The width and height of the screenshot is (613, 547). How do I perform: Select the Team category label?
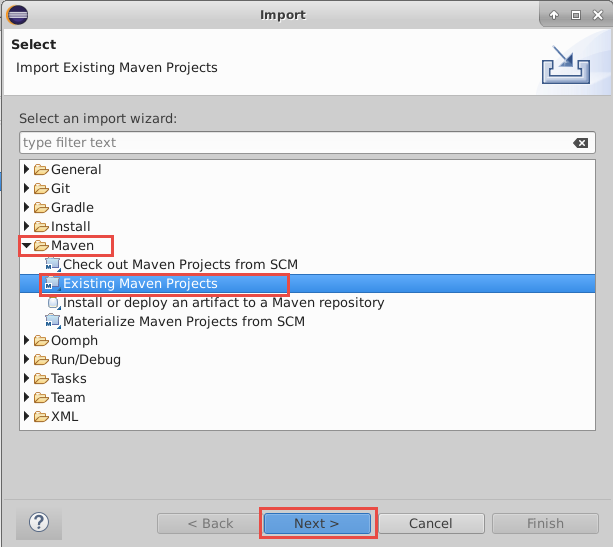point(68,398)
